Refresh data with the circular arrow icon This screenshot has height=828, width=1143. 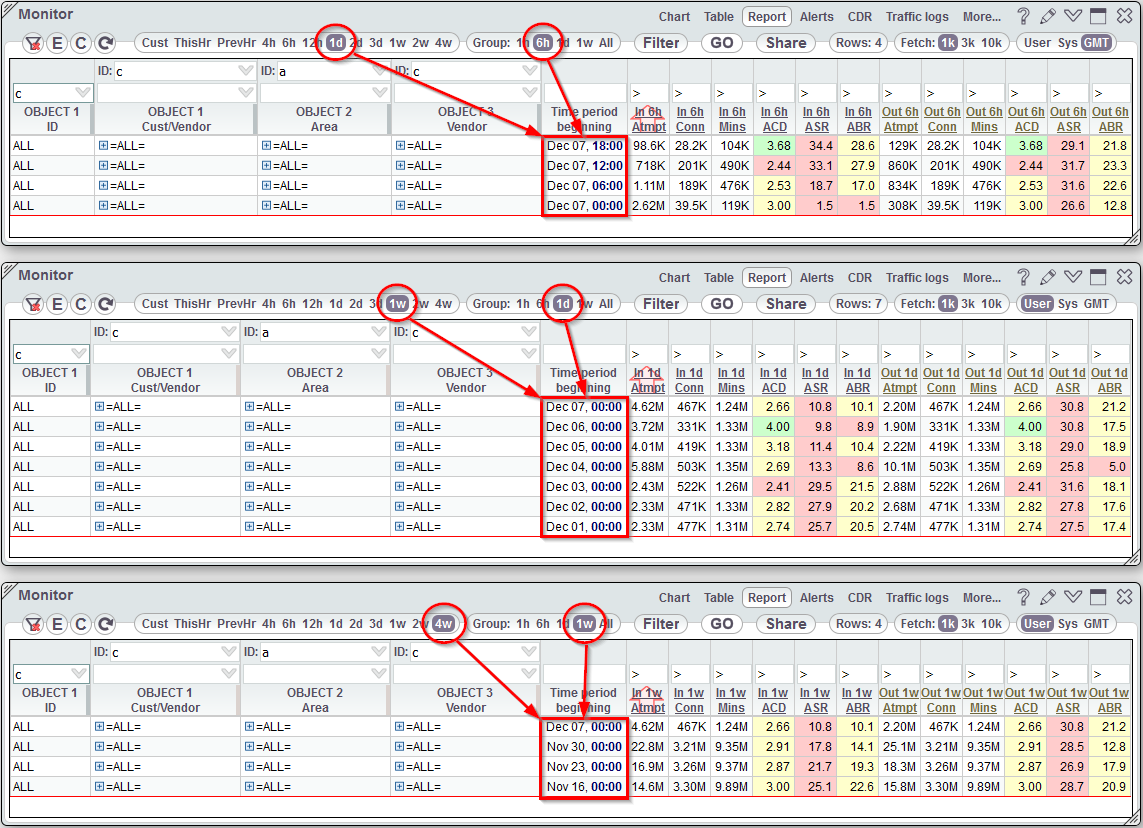tap(104, 43)
